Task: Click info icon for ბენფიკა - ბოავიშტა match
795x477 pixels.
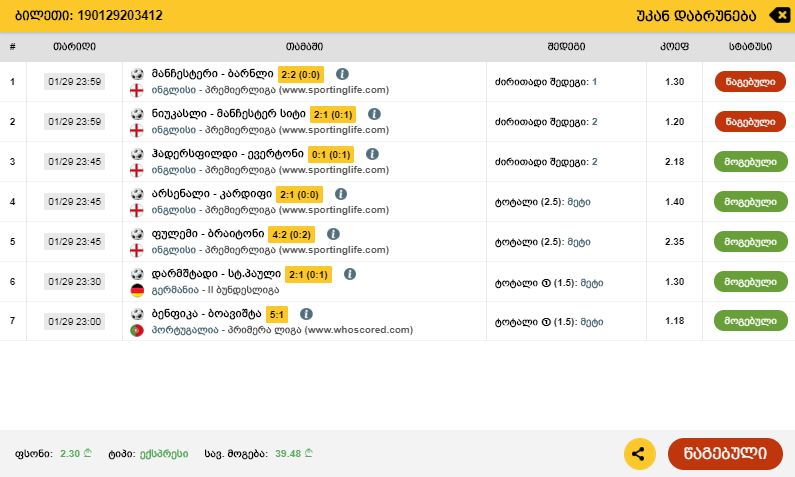Action: click(x=306, y=314)
